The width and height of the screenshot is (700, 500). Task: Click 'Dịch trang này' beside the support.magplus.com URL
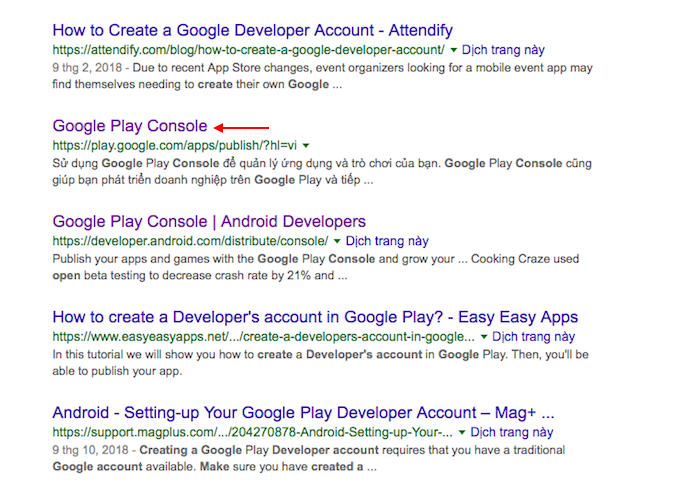click(512, 432)
